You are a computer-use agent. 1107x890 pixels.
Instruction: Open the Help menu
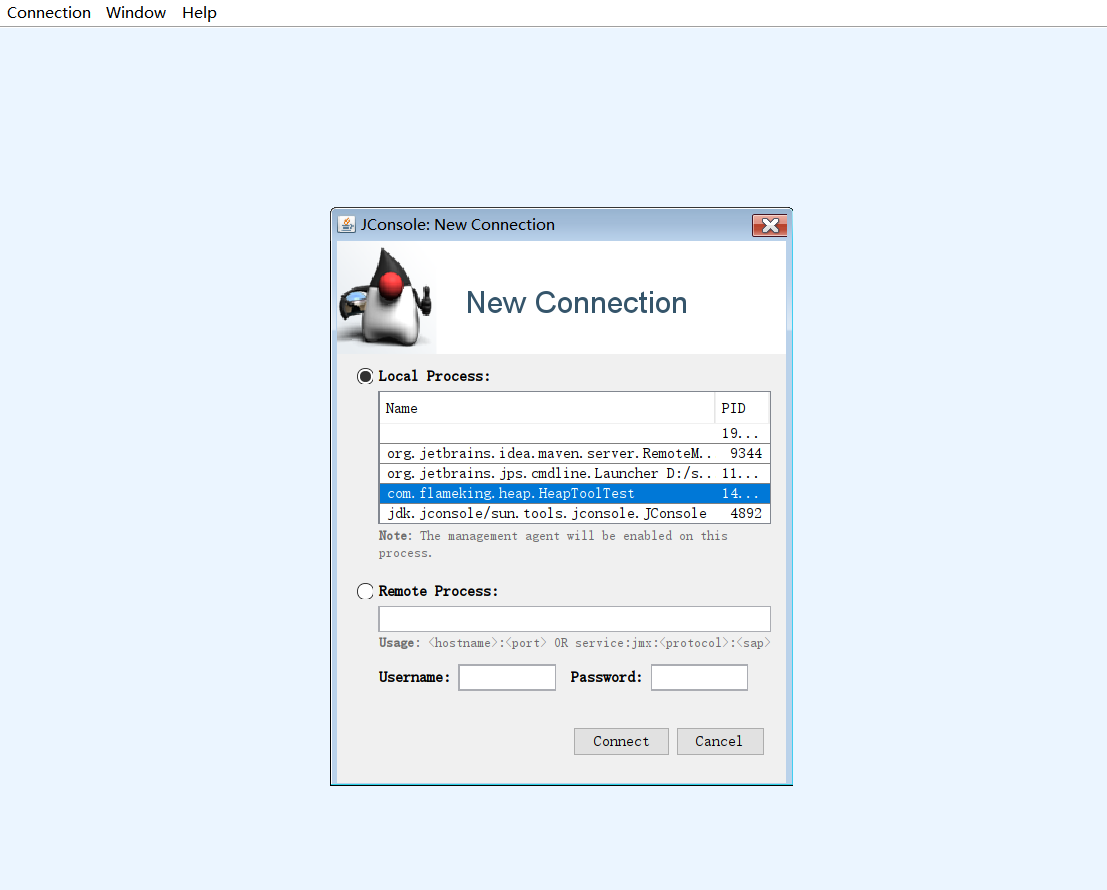(199, 13)
